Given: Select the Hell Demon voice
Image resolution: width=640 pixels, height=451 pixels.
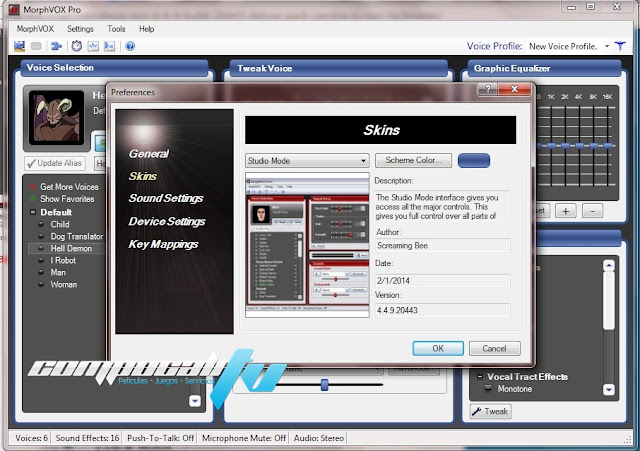Looking at the screenshot, I should click(x=71, y=248).
